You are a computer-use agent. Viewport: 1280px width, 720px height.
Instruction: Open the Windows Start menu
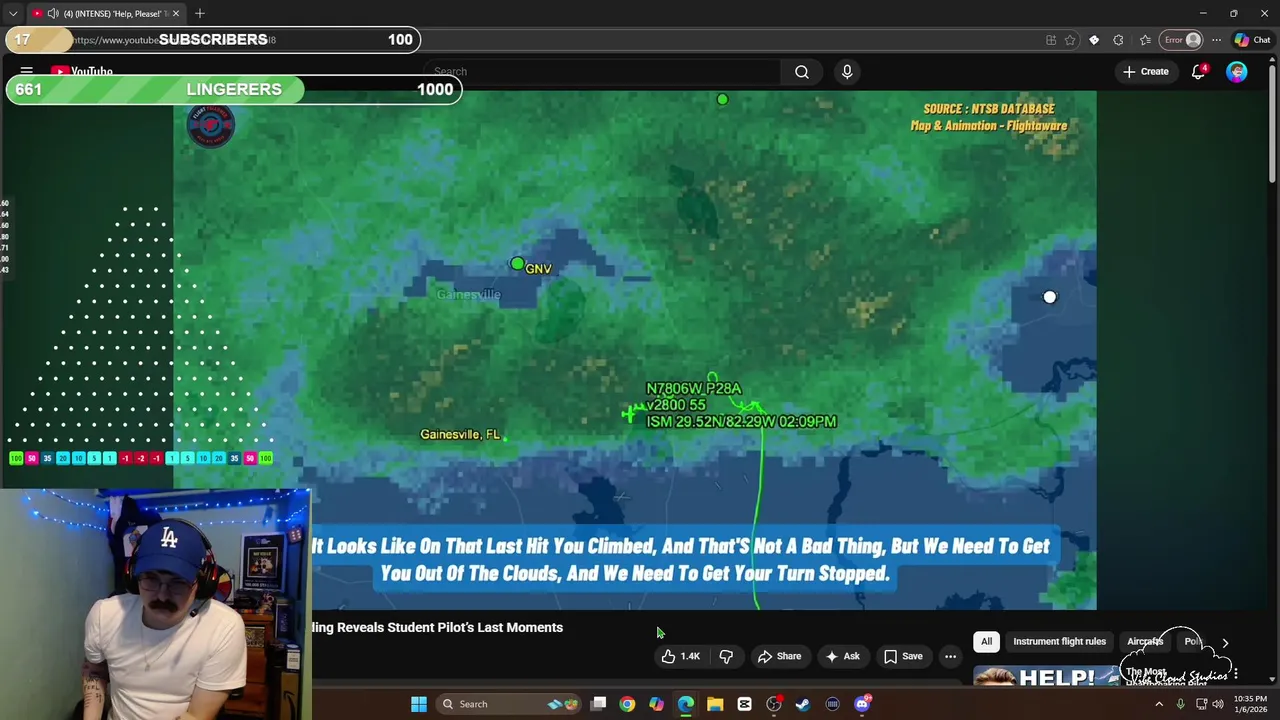click(x=419, y=704)
